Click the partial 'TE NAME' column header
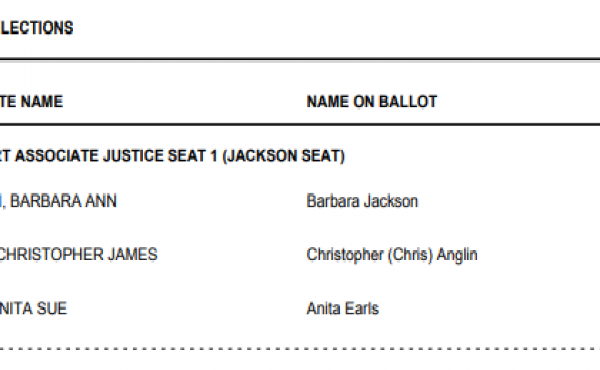This screenshot has height=370, width=600. [31, 102]
